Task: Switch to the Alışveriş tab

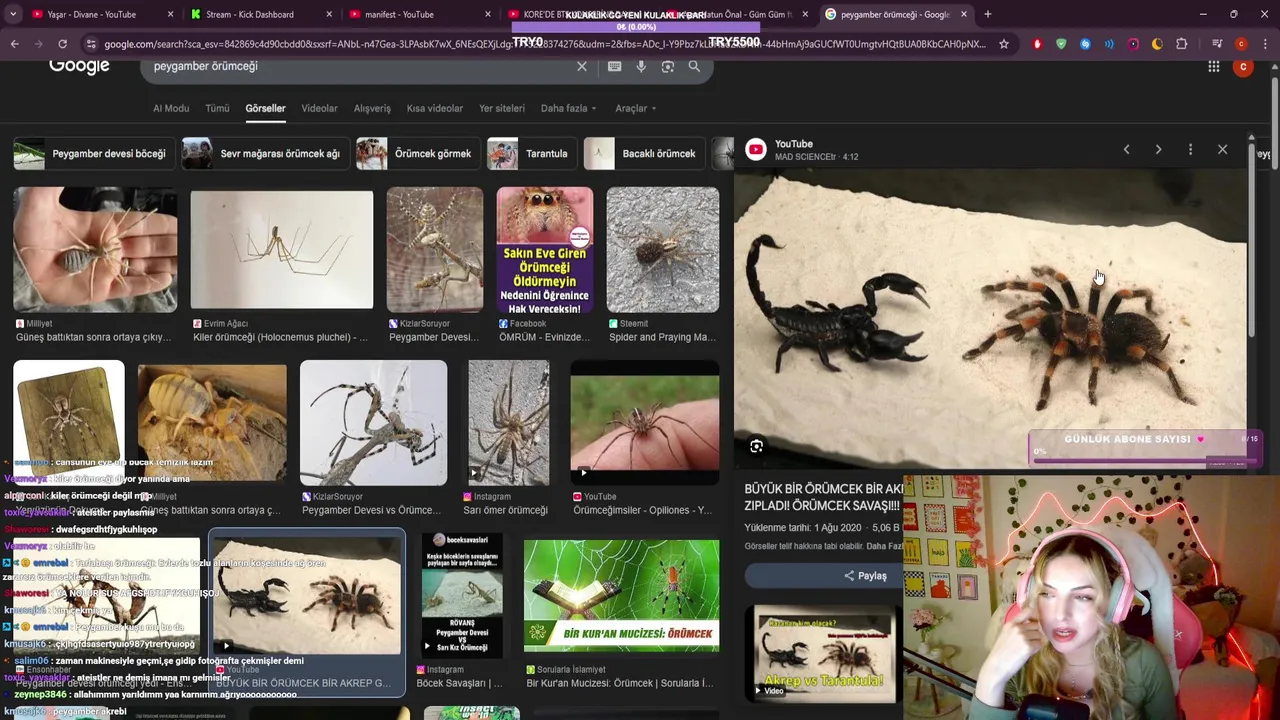Action: pos(372,108)
